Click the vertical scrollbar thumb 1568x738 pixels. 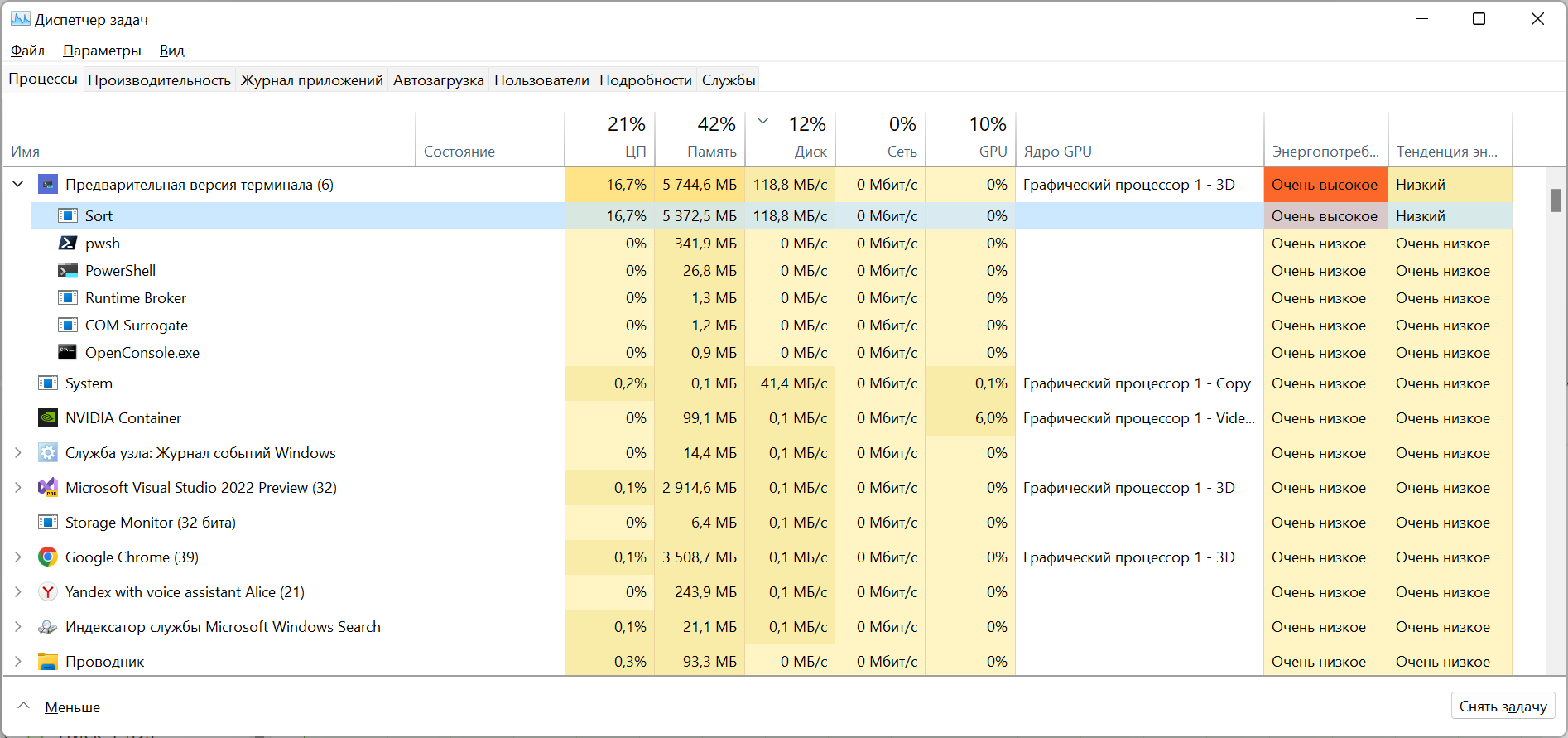click(x=1556, y=200)
